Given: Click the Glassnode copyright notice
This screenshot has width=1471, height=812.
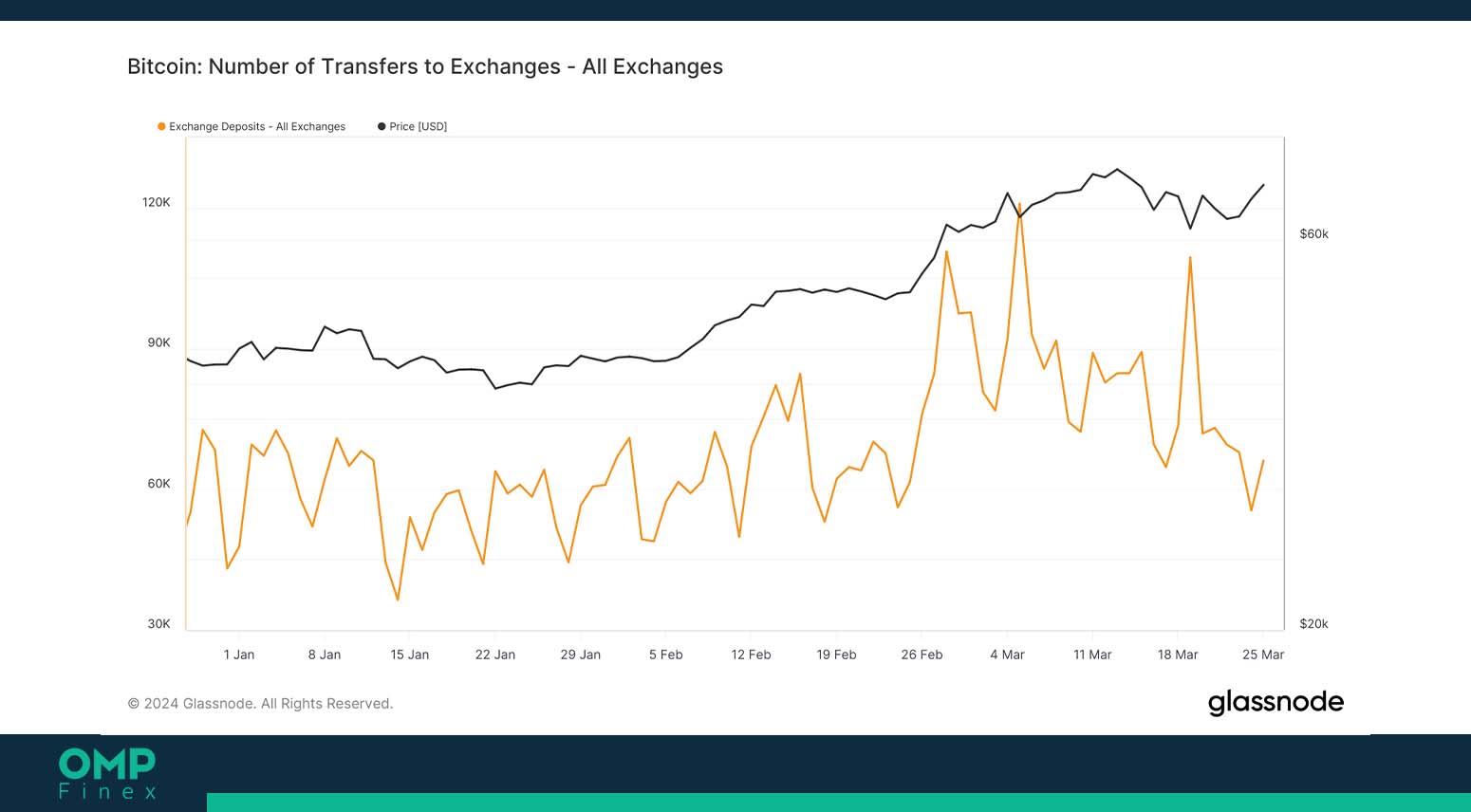Looking at the screenshot, I should [260, 704].
